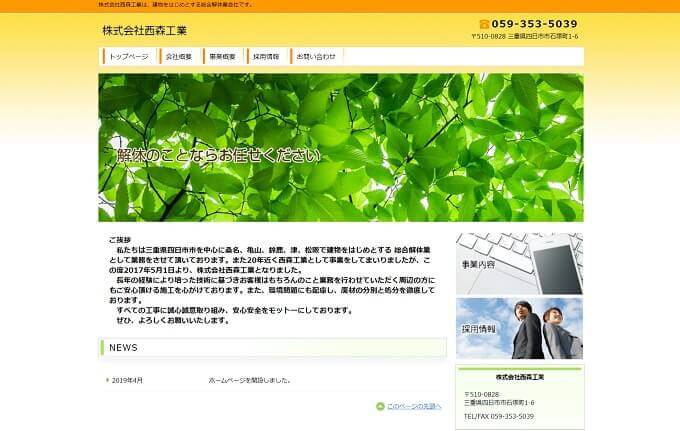680x431 pixels.
Task: Click the sidebar 株式会社西森工業 company heading
Action: point(519,377)
